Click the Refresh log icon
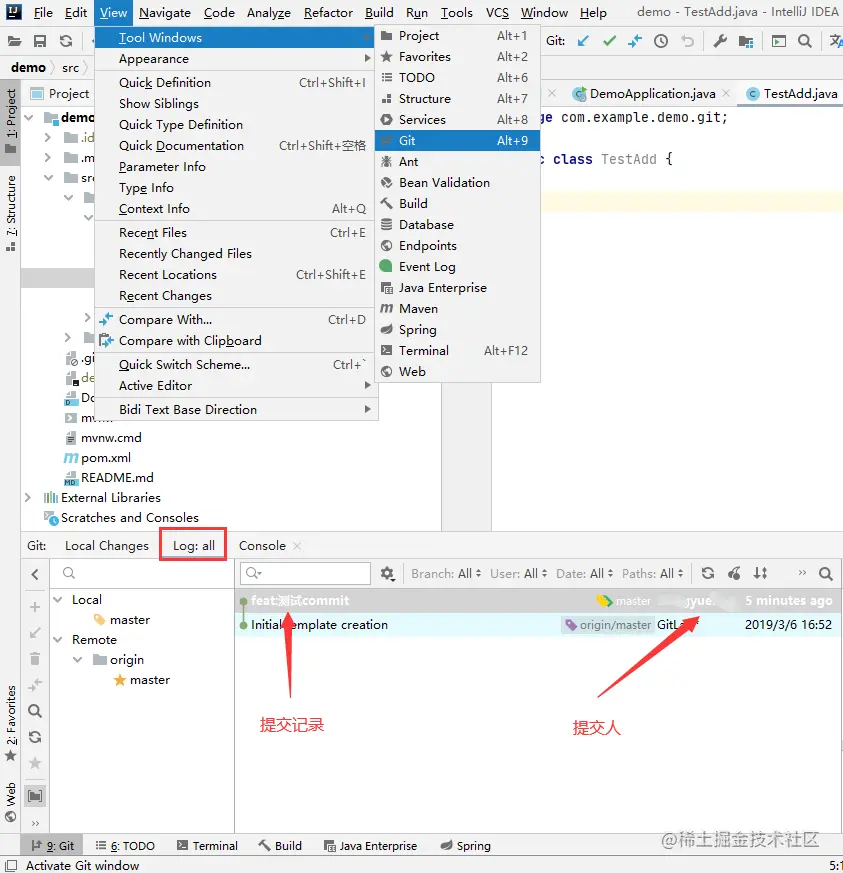The width and height of the screenshot is (843, 873). coord(708,573)
